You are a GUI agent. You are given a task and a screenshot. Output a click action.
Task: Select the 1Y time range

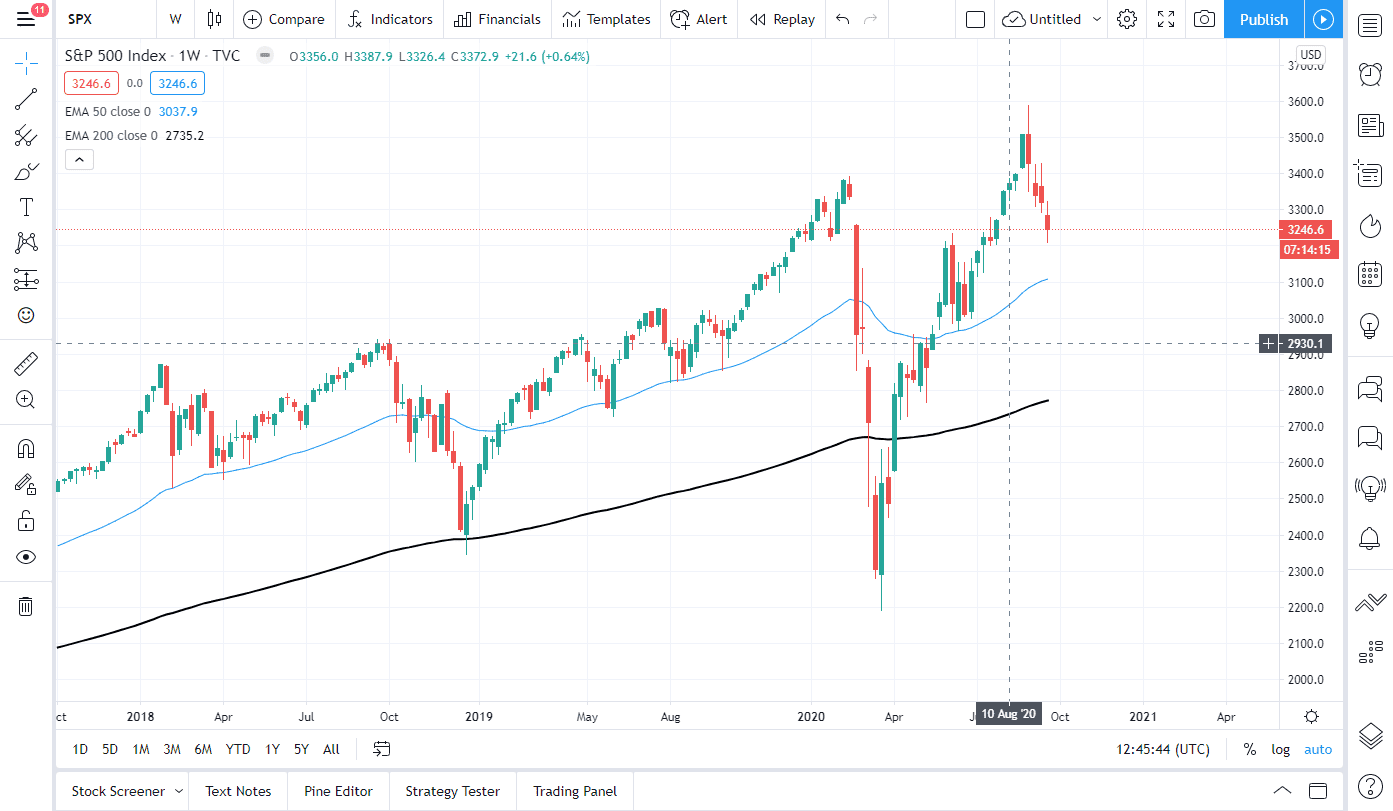point(270,748)
